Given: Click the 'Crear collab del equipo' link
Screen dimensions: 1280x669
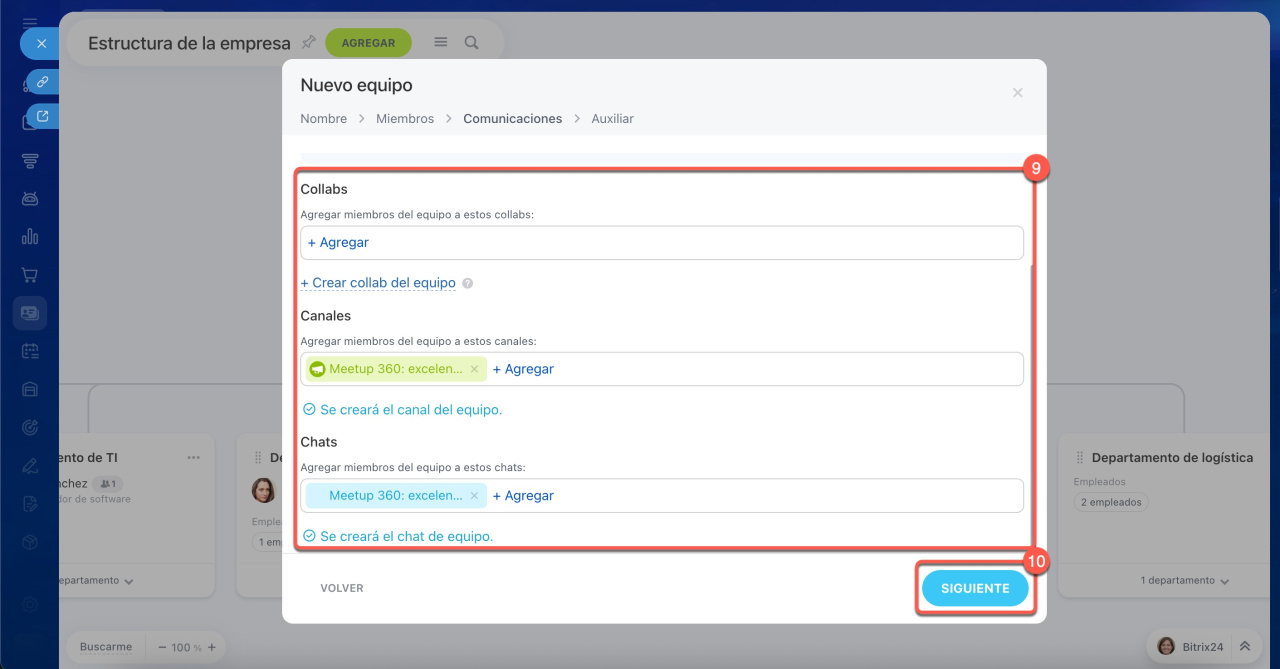Looking at the screenshot, I should pos(378,283).
